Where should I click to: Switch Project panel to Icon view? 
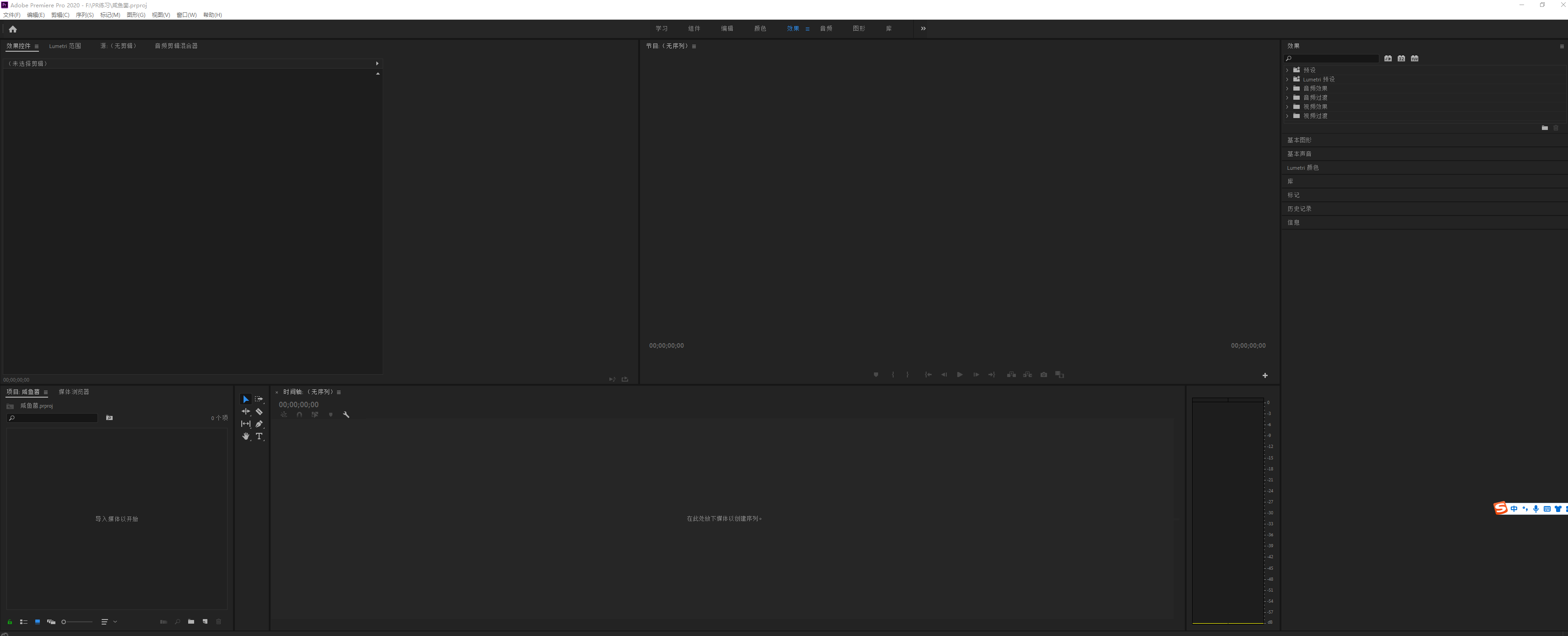click(x=37, y=621)
